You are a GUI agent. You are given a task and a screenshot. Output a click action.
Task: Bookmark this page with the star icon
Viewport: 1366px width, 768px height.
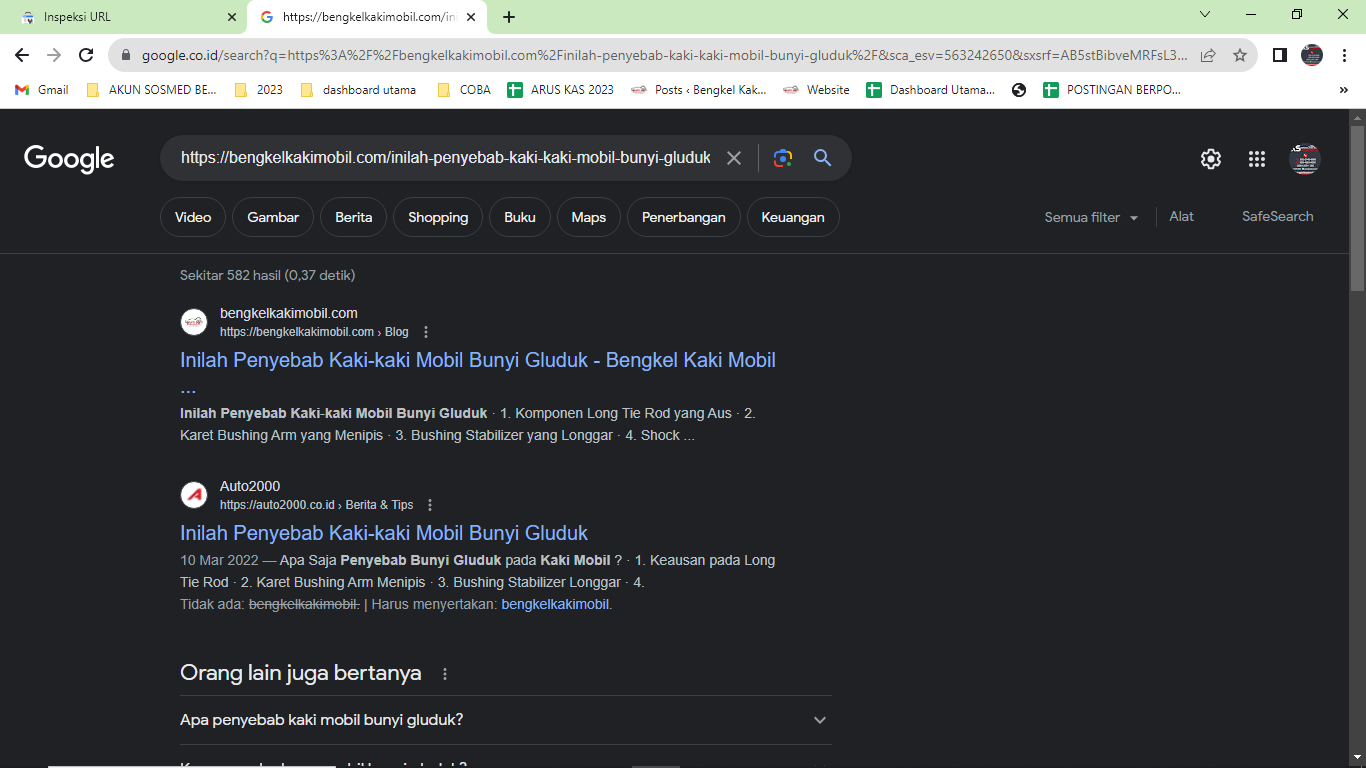click(x=1240, y=56)
